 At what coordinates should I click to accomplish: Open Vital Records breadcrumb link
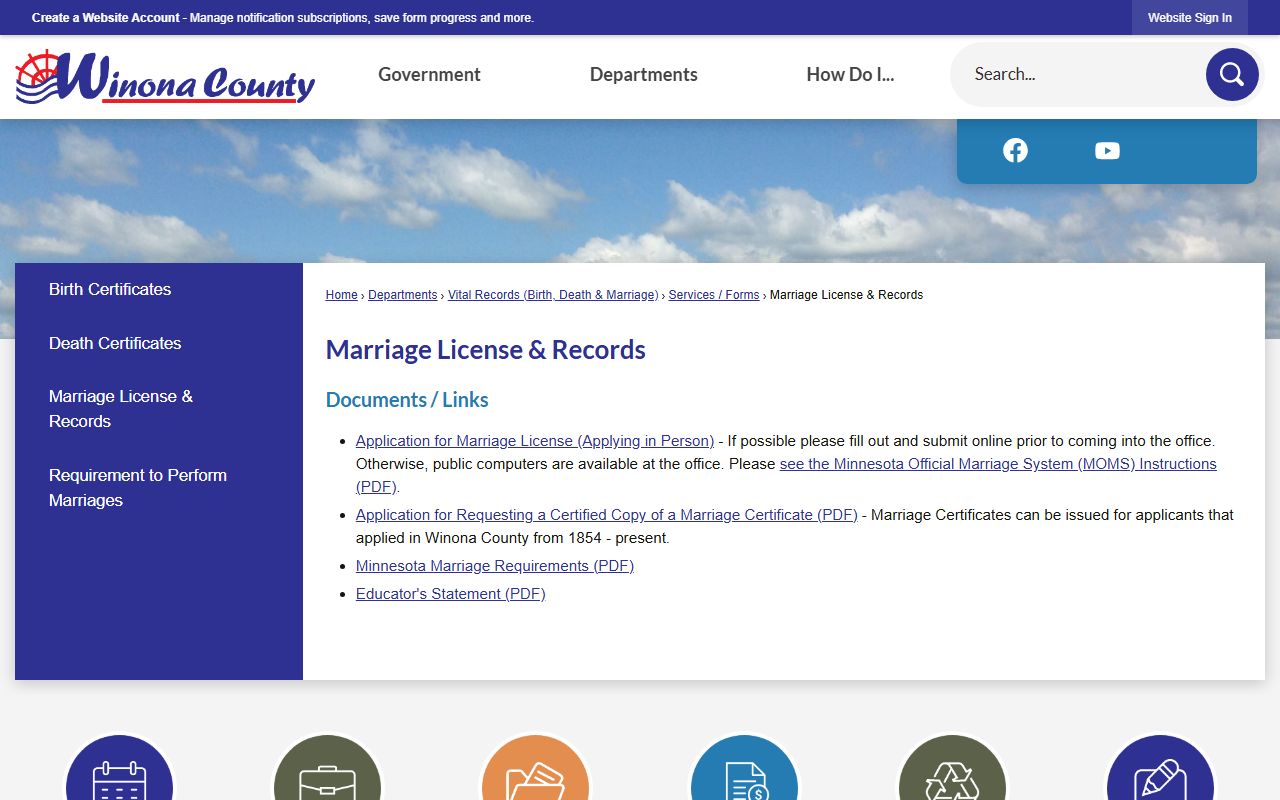tap(553, 295)
